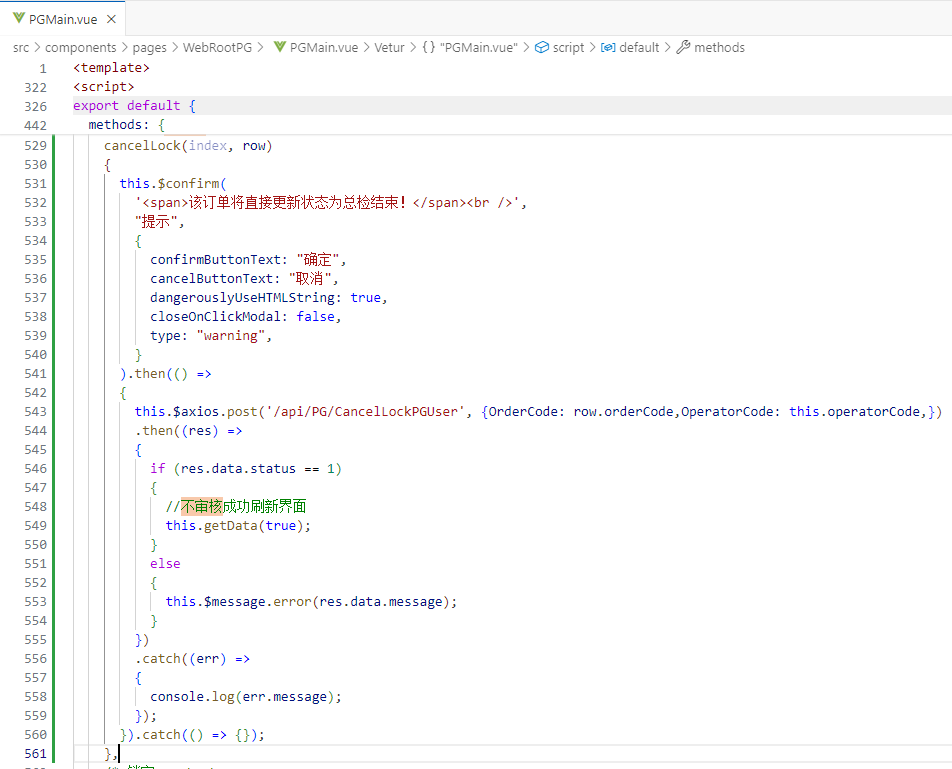Click the sticky <template> line

click(x=111, y=67)
